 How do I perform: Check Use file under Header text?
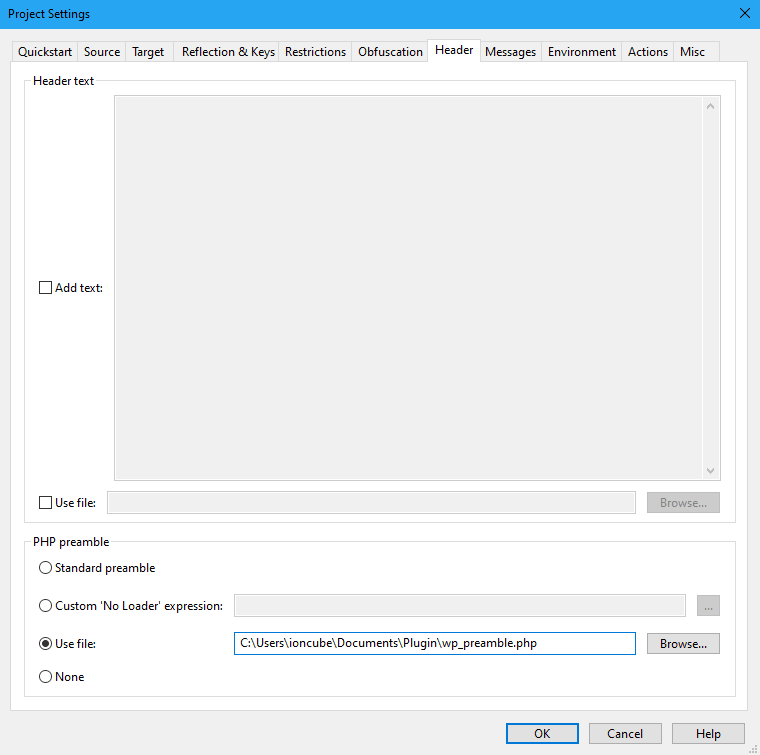45,503
